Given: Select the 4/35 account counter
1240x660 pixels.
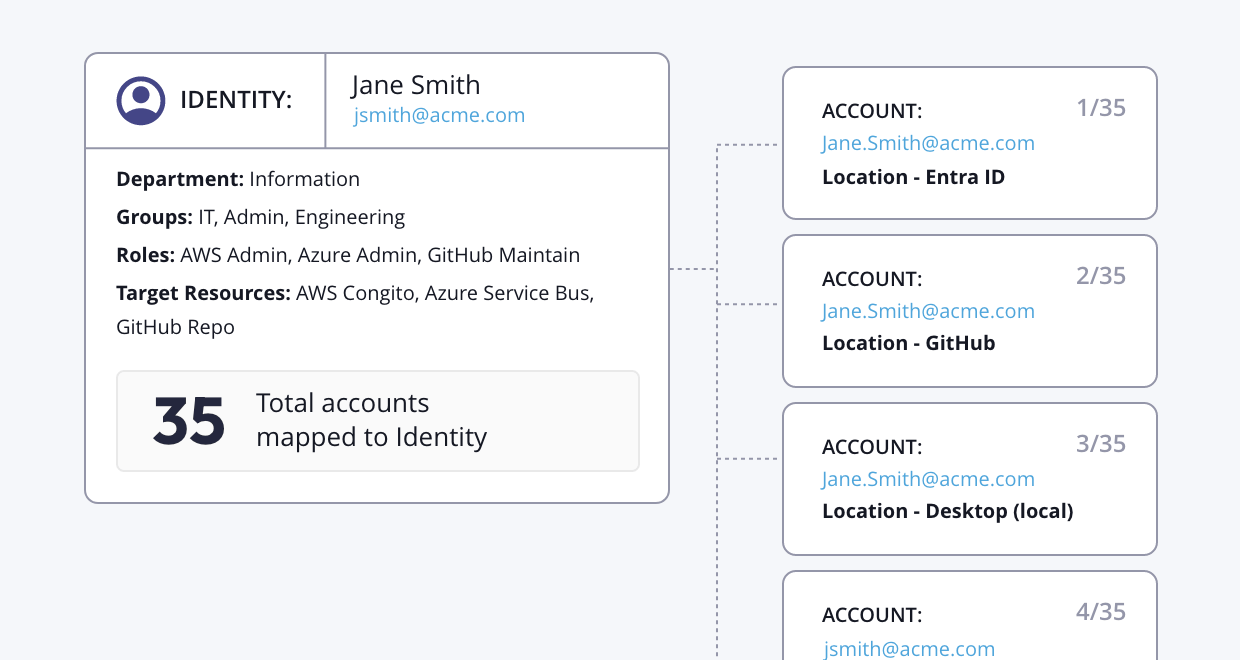Looking at the screenshot, I should click(x=1101, y=612).
